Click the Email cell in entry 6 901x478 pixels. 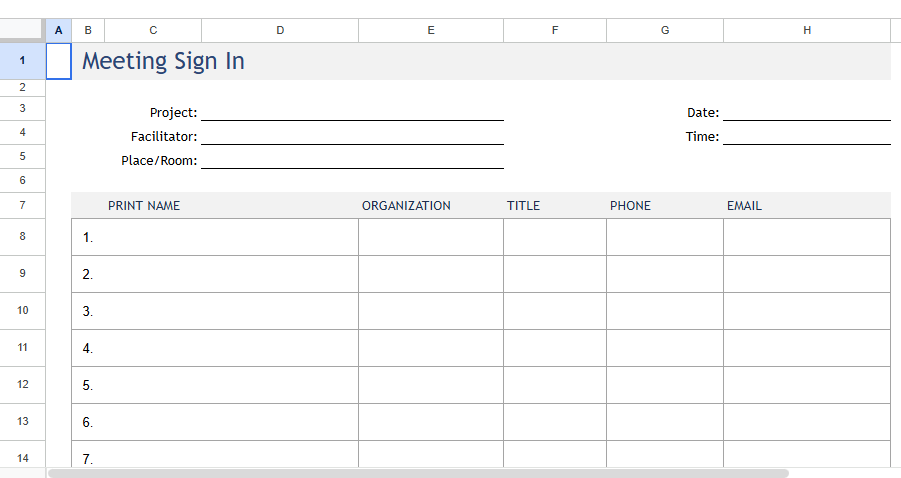point(807,422)
